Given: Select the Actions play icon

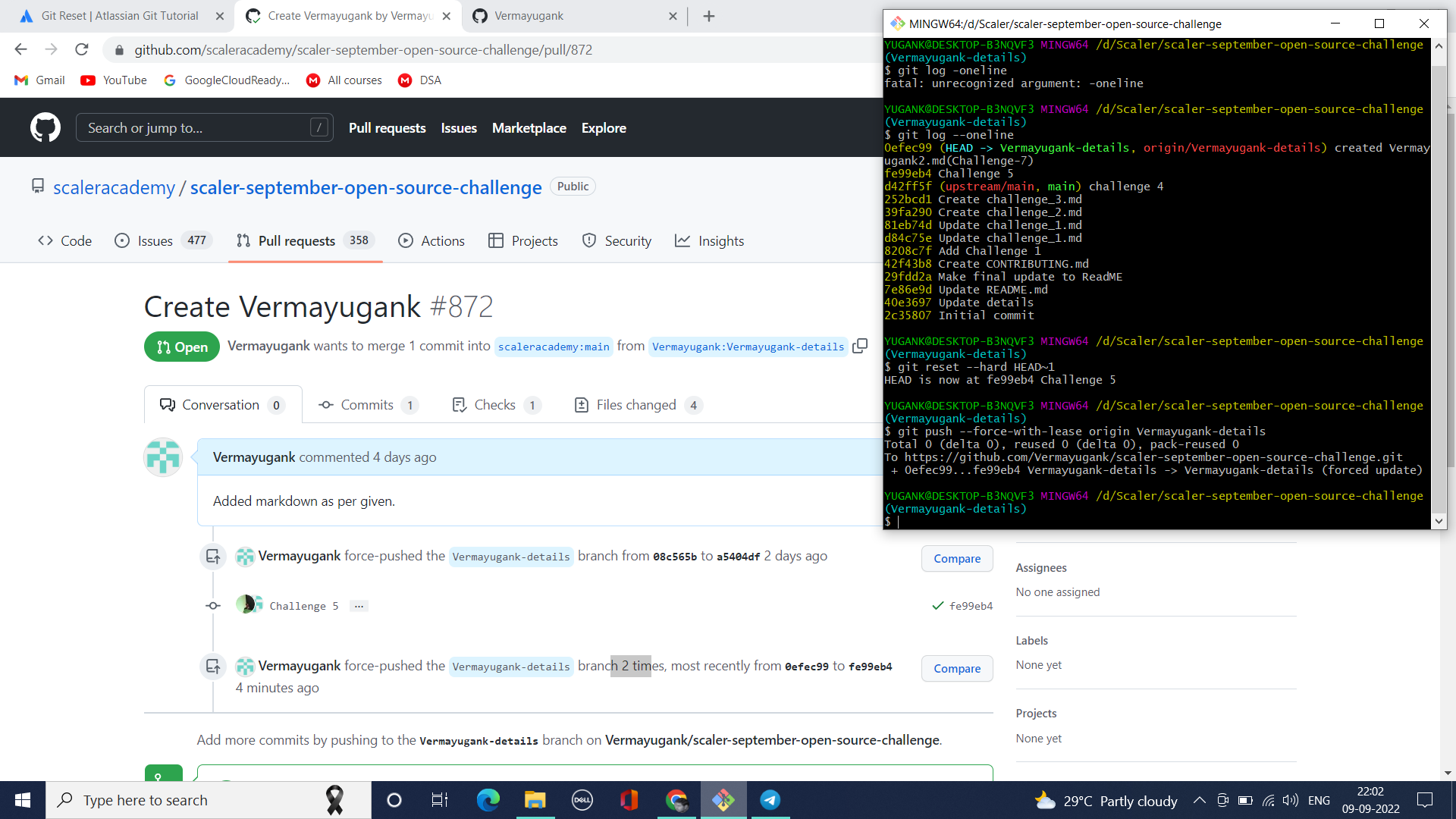Looking at the screenshot, I should [406, 240].
